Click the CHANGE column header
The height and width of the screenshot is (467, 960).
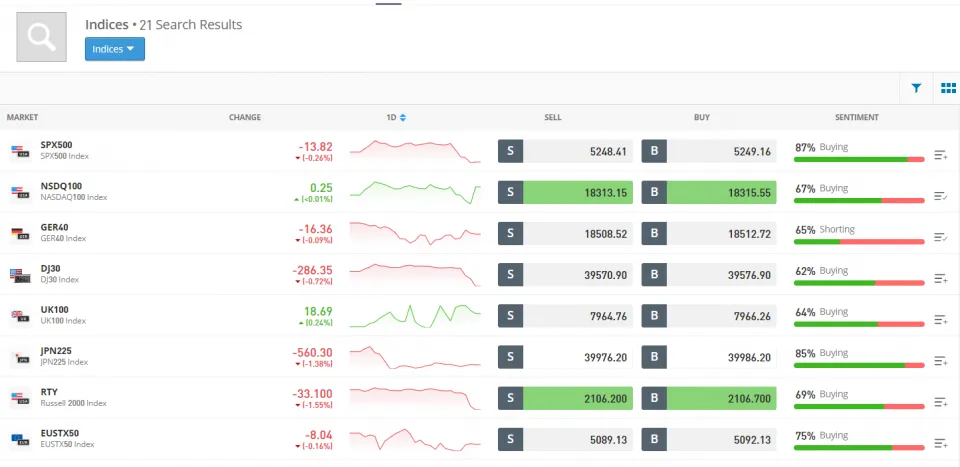(x=245, y=118)
